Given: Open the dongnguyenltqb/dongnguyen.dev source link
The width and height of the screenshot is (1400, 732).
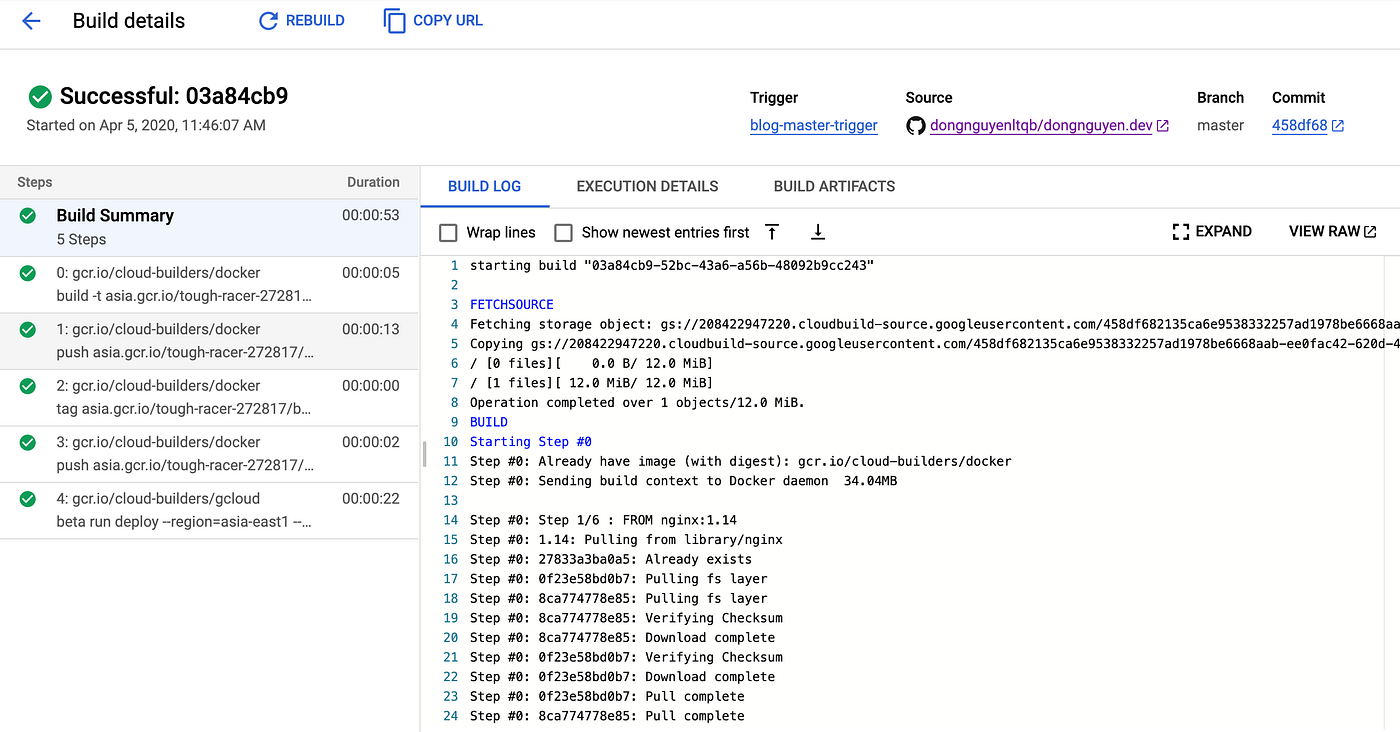Looking at the screenshot, I should click(x=1041, y=126).
